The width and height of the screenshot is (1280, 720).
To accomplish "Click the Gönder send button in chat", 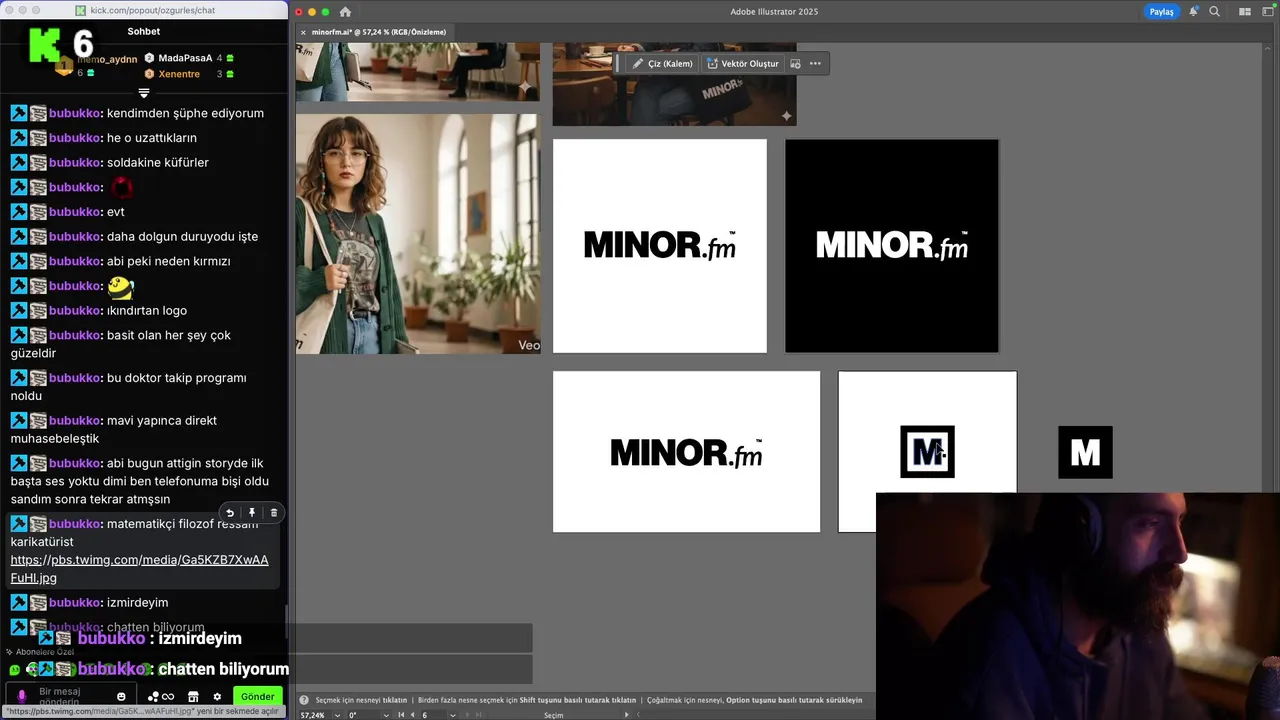I will (x=257, y=696).
